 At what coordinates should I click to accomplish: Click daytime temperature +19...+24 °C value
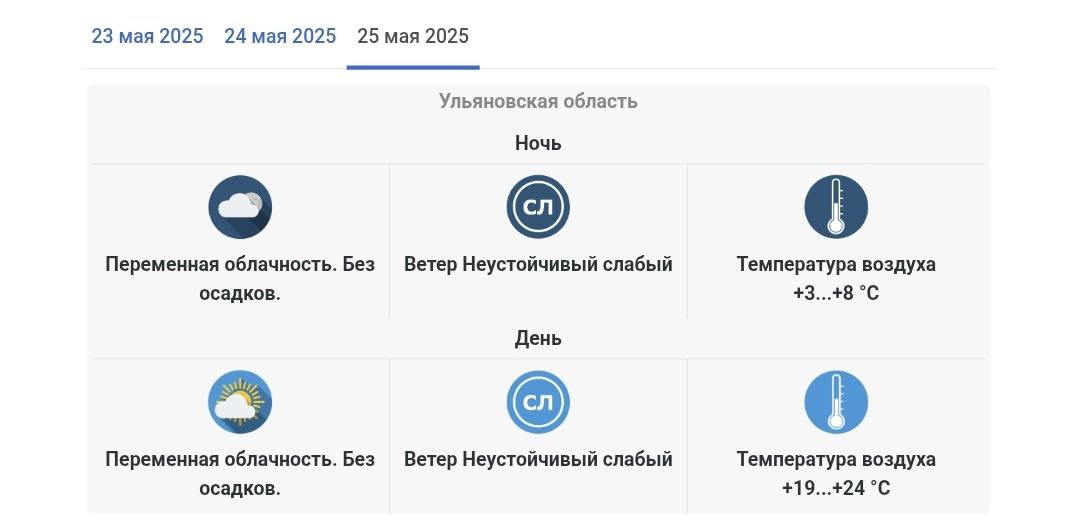(x=836, y=488)
